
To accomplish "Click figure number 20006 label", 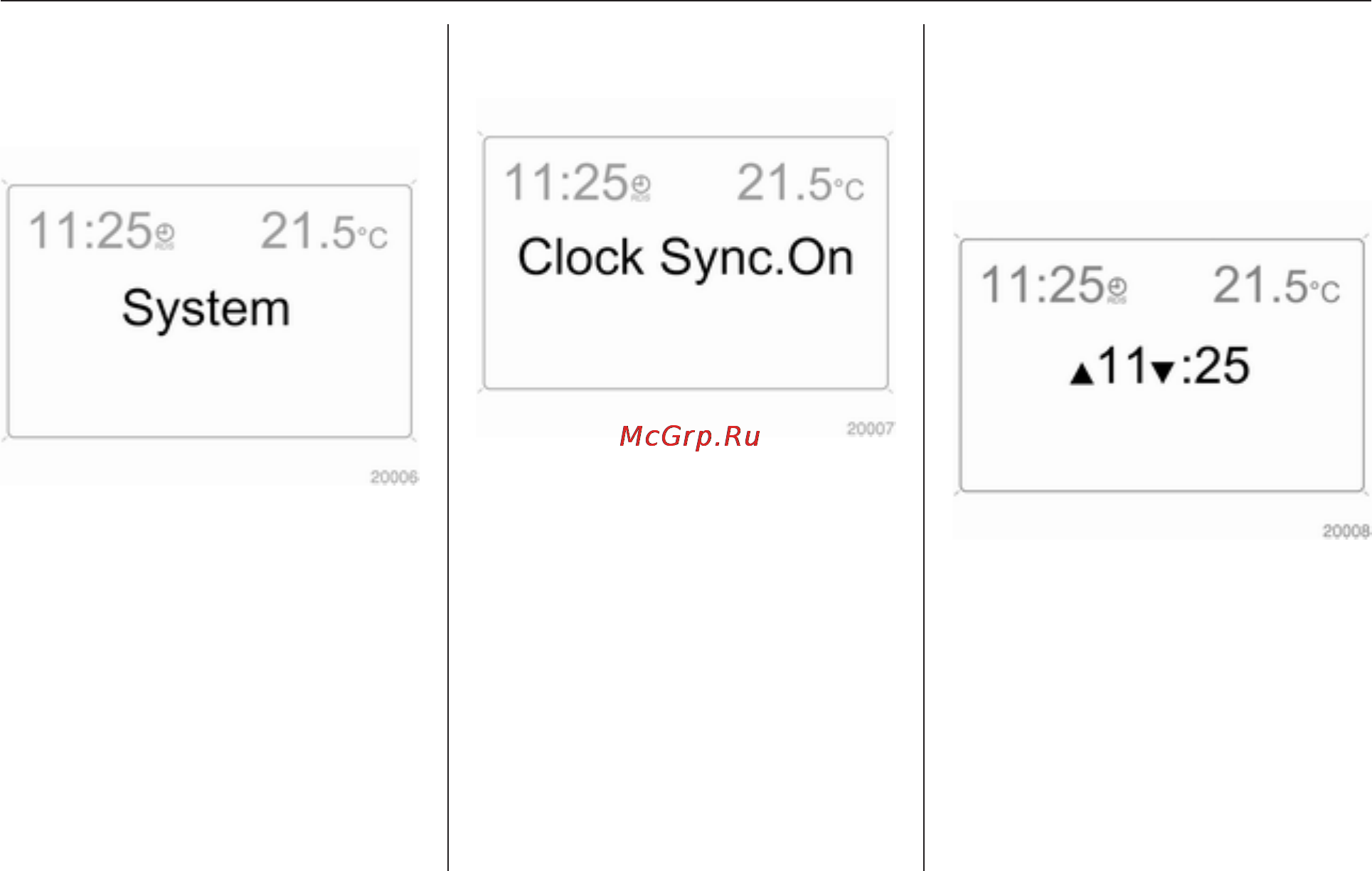I will pos(394,477).
